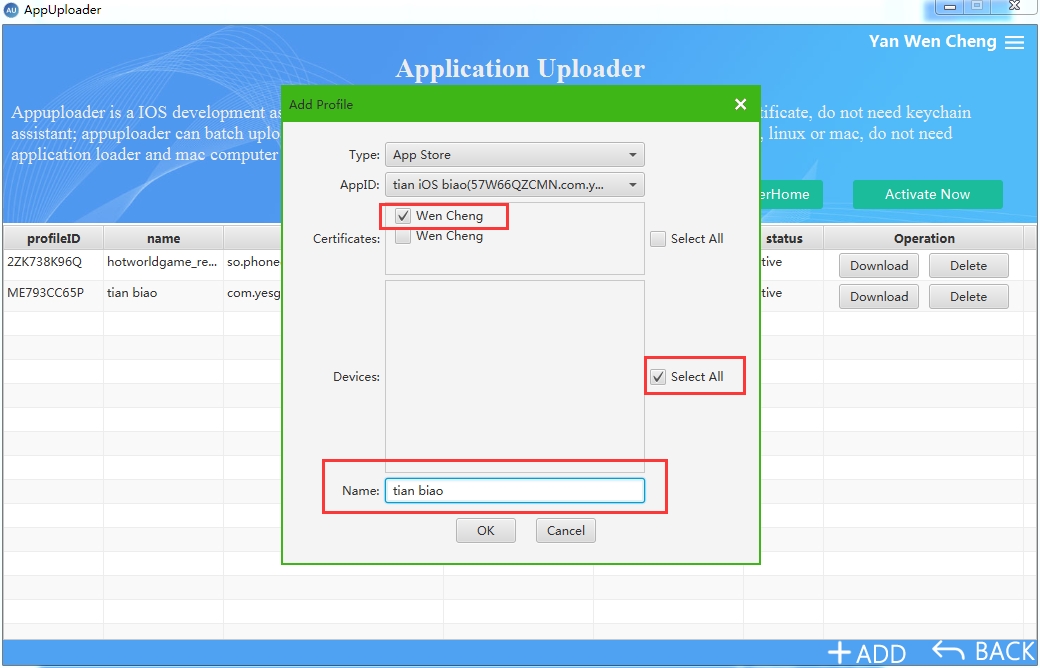The width and height of the screenshot is (1040, 668).
Task: Click inside the empty Devices list box
Action: click(515, 376)
